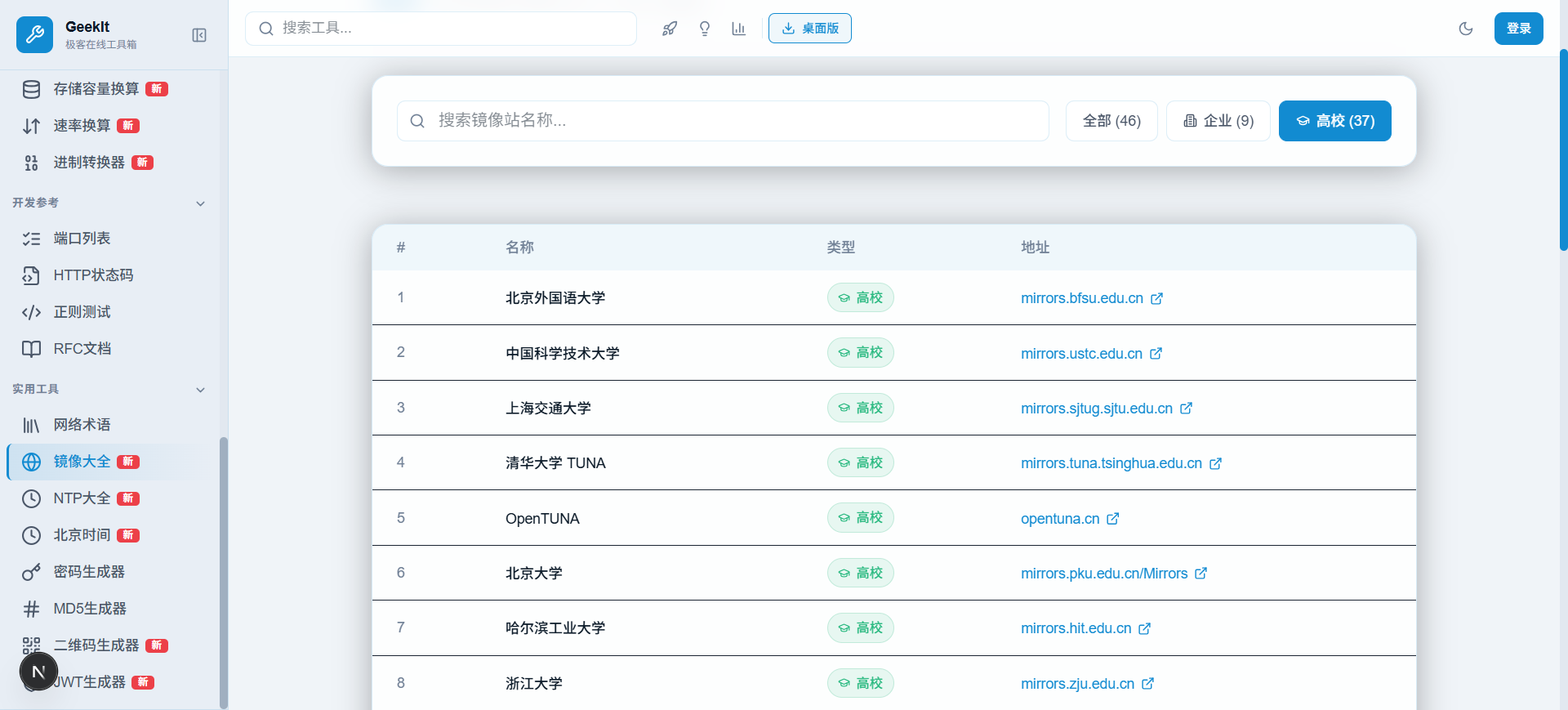Open mirrors.zju.edu.cn link
Viewport: 1568px width, 710px height.
click(x=1088, y=684)
